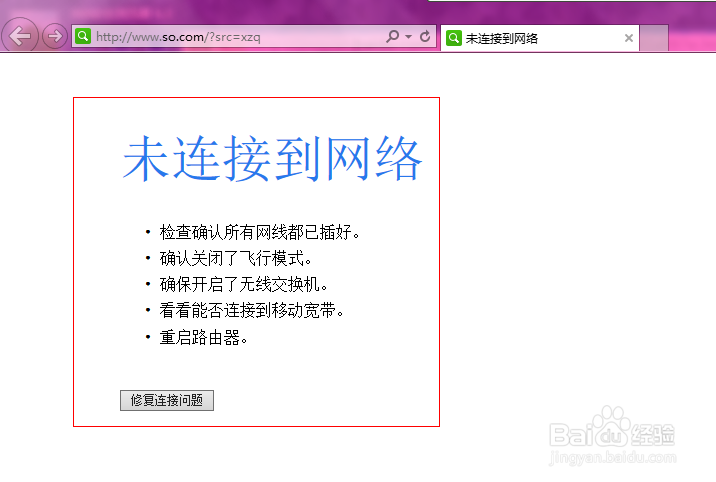Image resolution: width=716 pixels, height=482 pixels.
Task: Click the text 确认关闭了飞行模式。
Action: pos(236,258)
